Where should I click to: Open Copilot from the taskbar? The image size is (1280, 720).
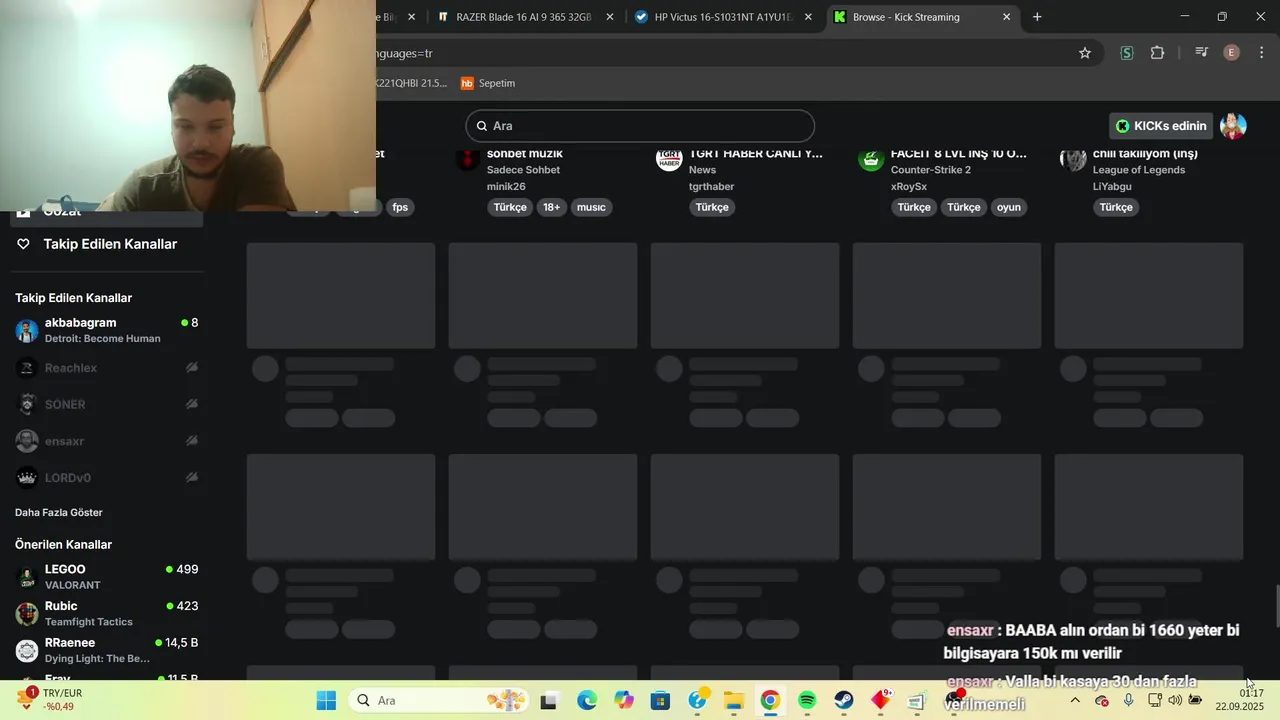(x=624, y=700)
